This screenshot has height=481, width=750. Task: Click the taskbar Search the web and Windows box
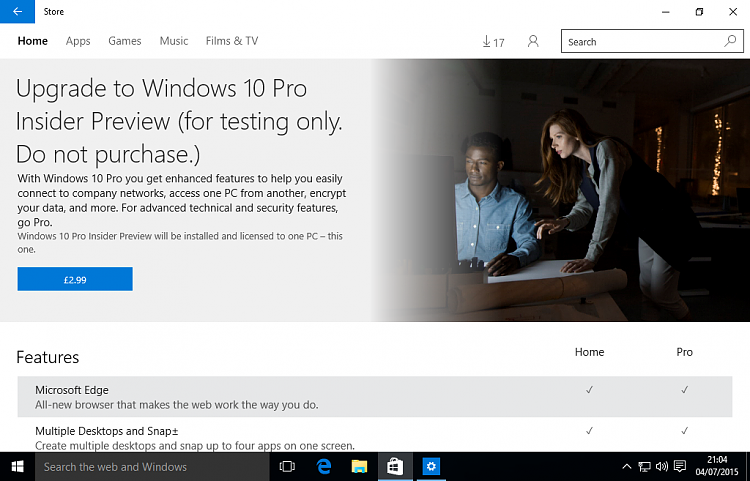[x=150, y=466]
